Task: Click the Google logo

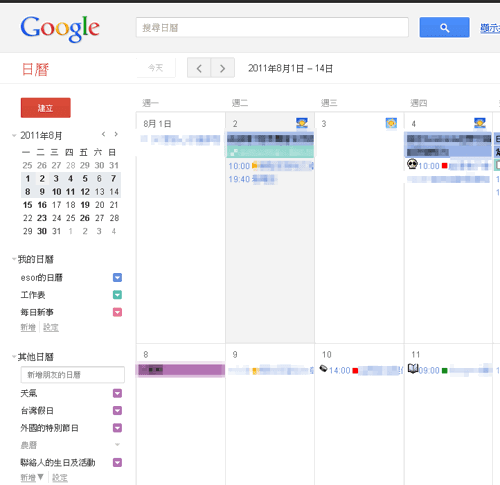Action: [x=60, y=29]
